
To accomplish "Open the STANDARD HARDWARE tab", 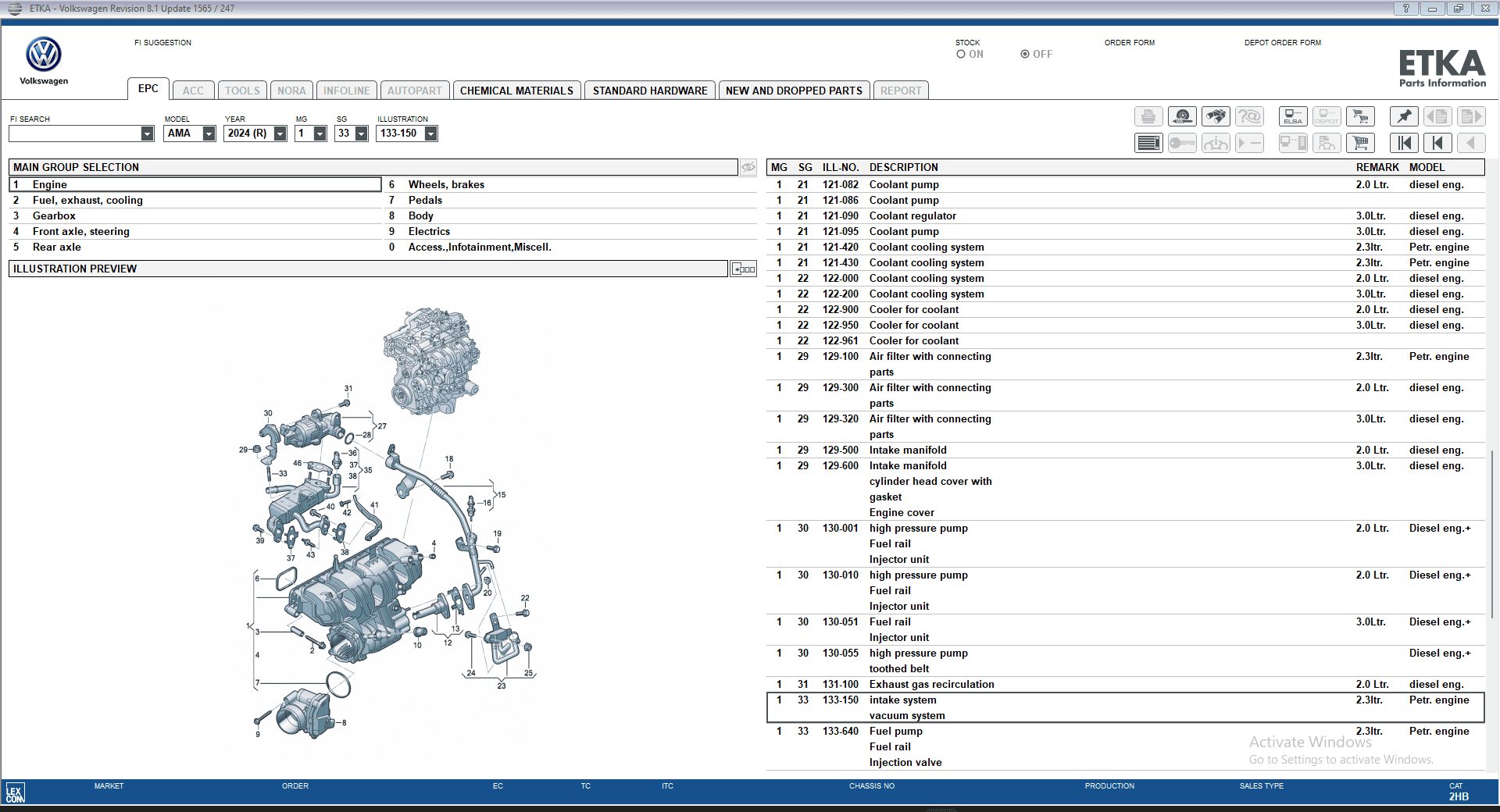I will point(649,91).
